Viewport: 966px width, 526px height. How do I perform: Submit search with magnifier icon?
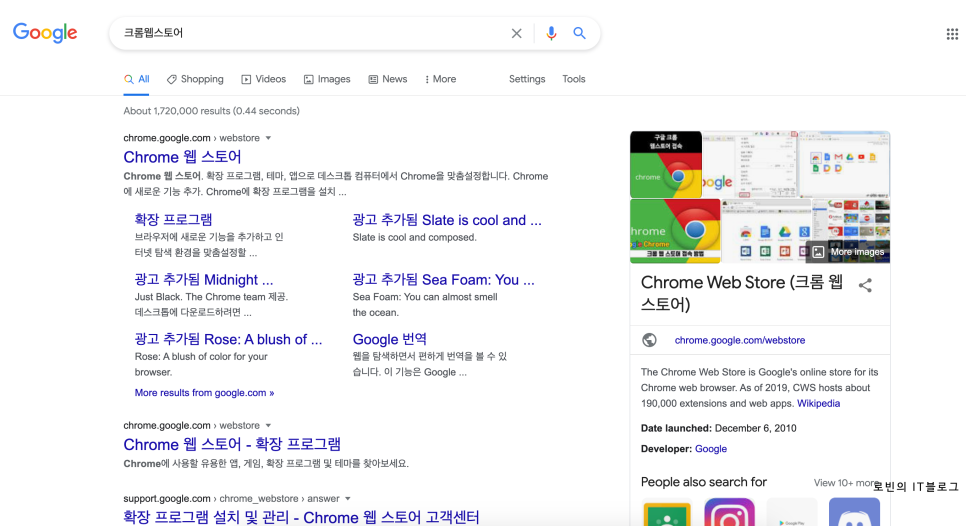tap(579, 33)
